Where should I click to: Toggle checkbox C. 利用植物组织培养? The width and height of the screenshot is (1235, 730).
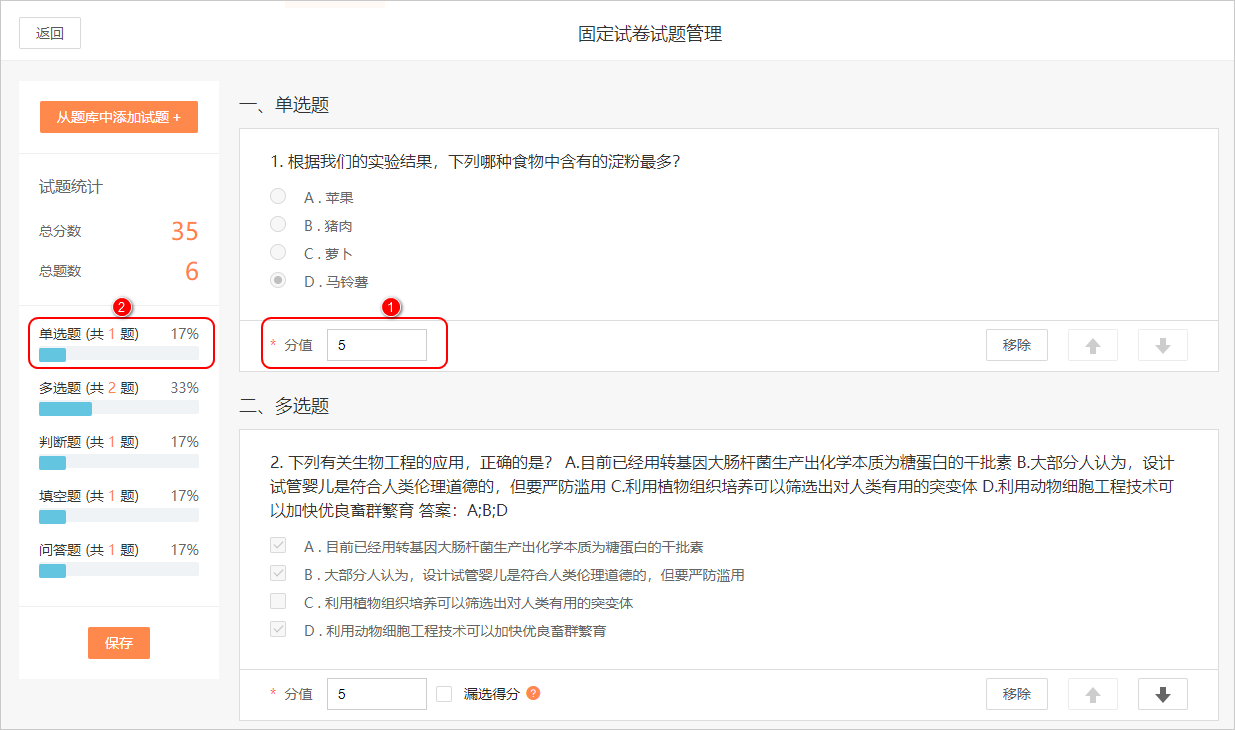[278, 602]
